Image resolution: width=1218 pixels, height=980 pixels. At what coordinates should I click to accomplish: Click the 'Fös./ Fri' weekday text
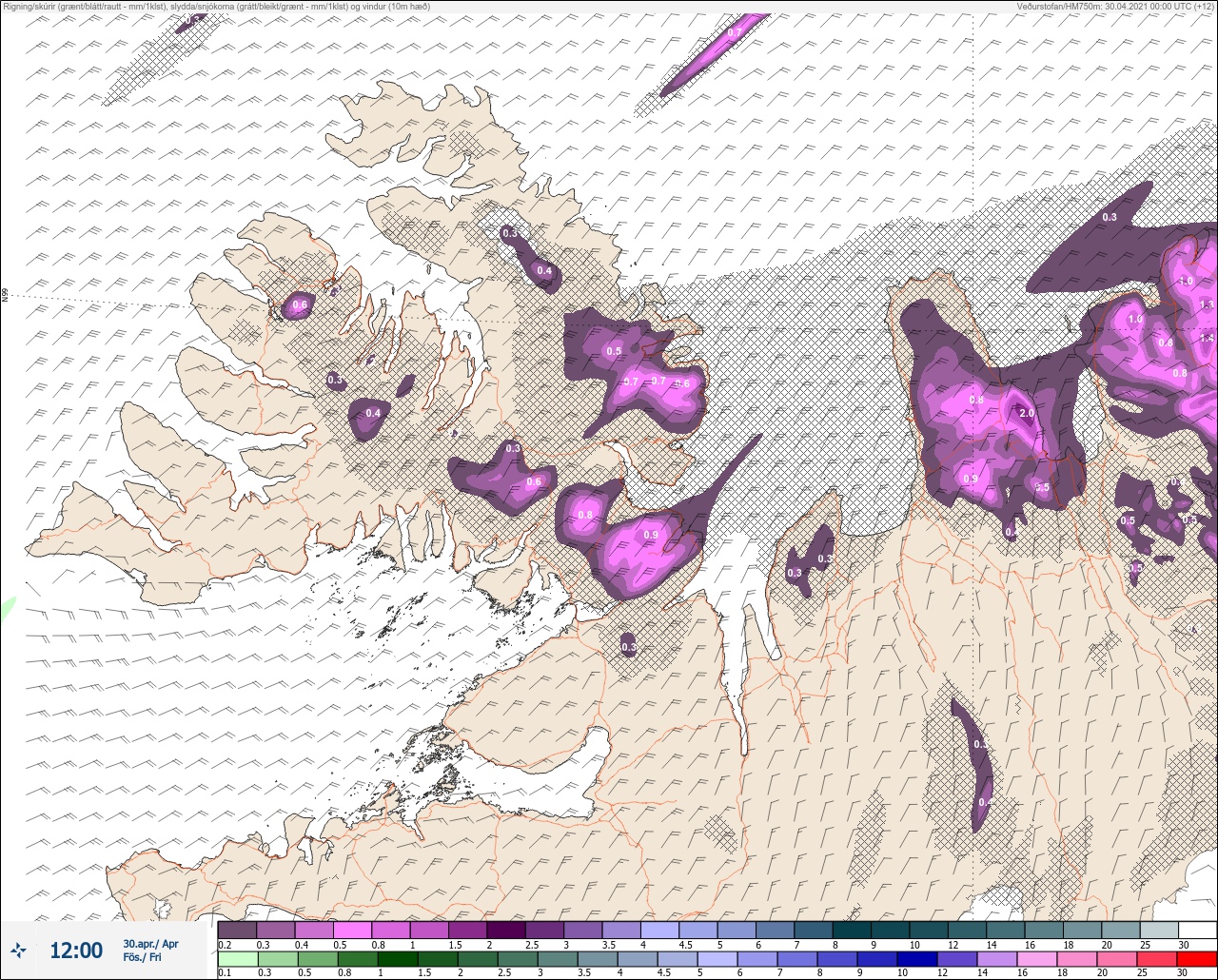tap(142, 957)
